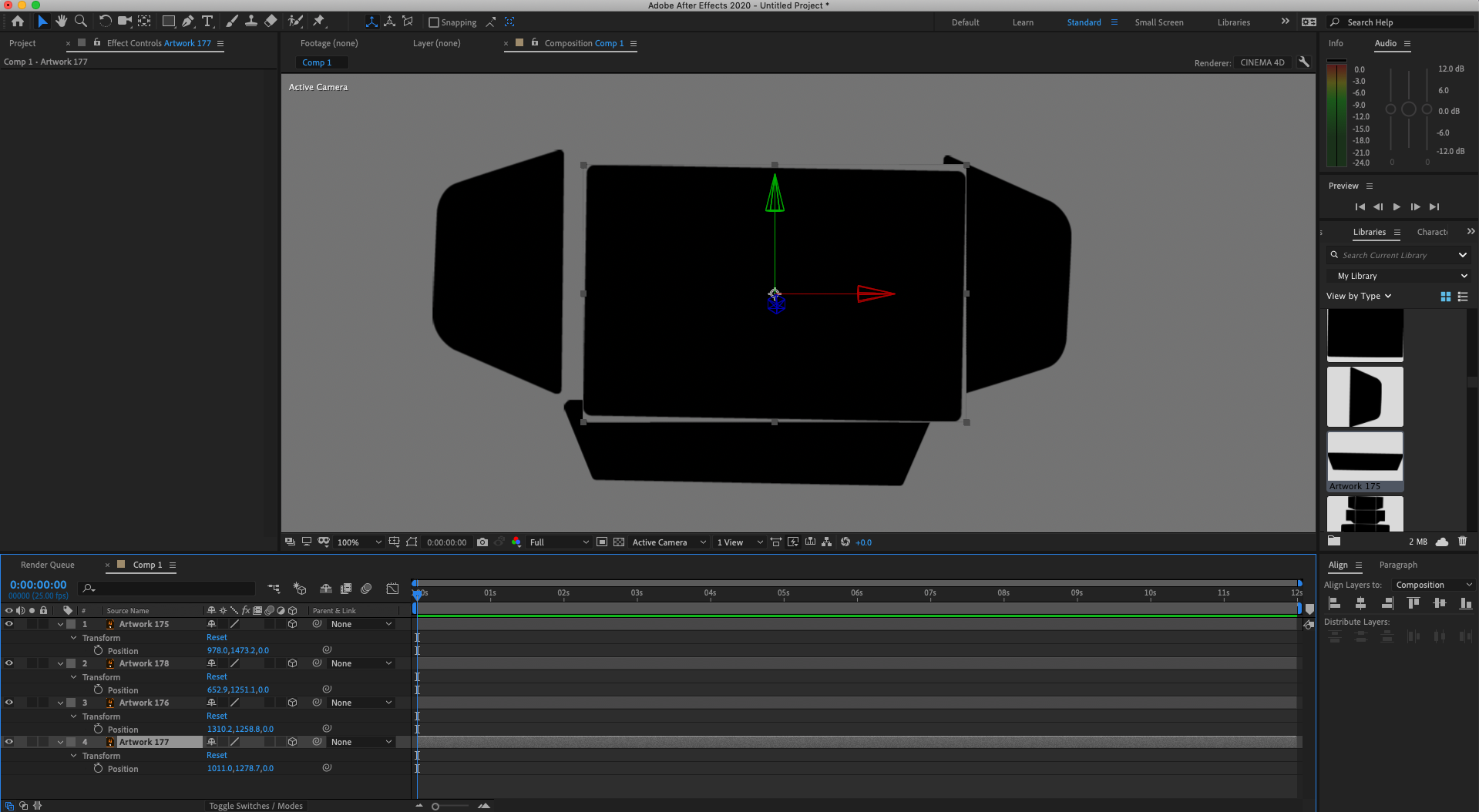The height and width of the screenshot is (812, 1479).
Task: Toggle visibility of Artwork 176 layer
Action: [8, 702]
